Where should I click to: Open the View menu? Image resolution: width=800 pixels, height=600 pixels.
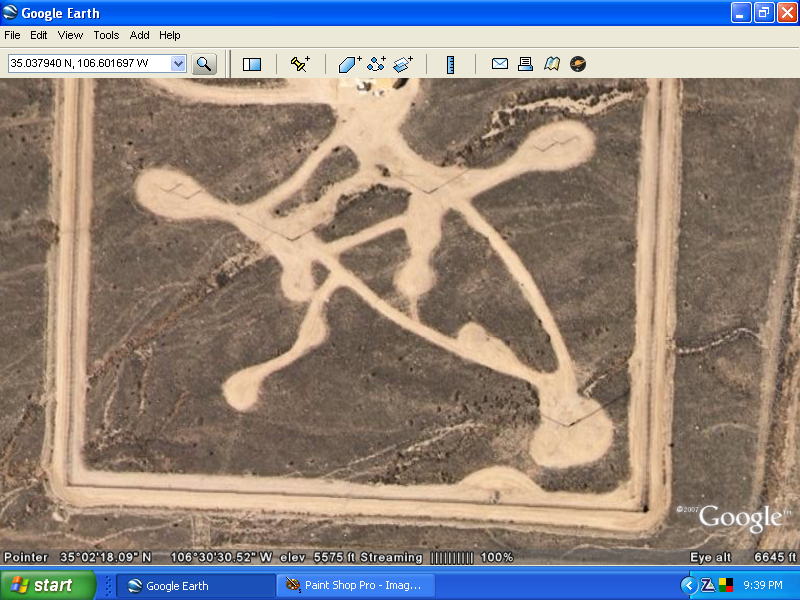pos(70,35)
